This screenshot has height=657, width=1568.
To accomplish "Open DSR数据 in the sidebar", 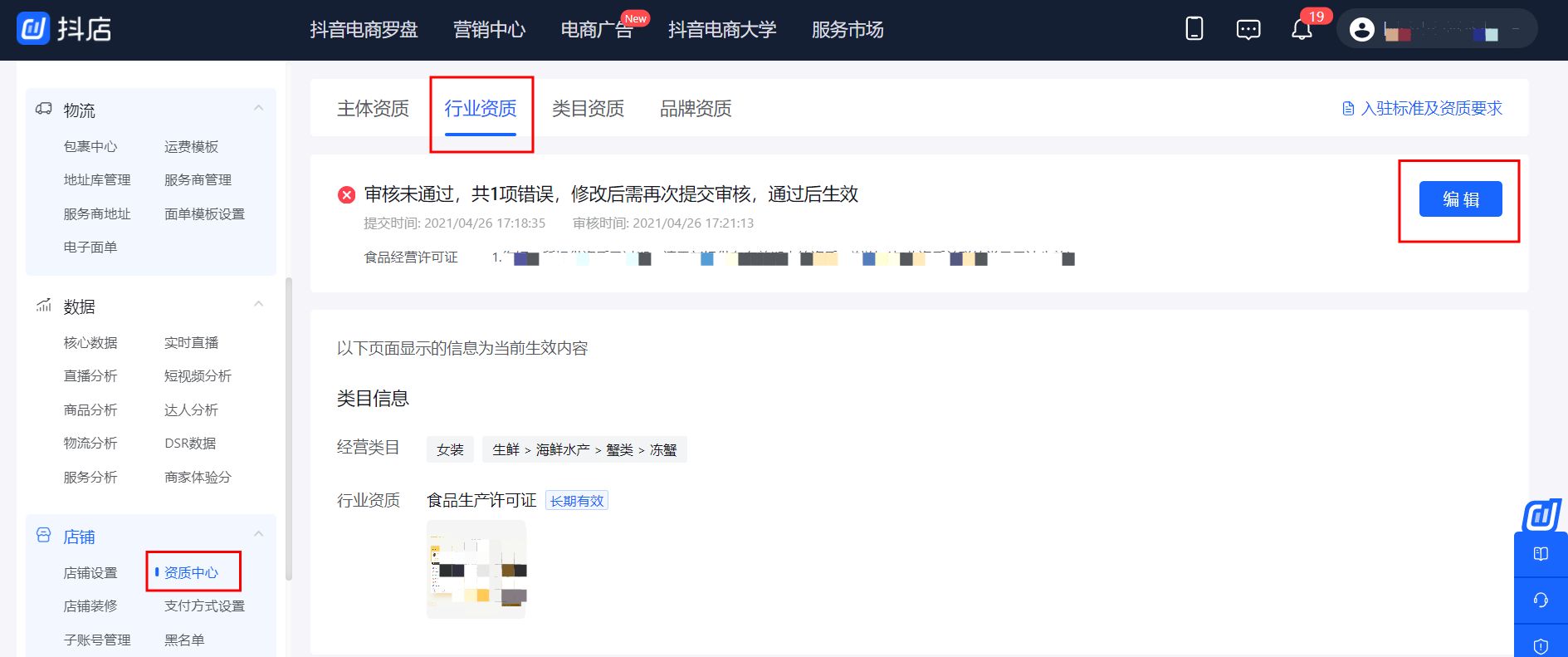I will click(190, 443).
